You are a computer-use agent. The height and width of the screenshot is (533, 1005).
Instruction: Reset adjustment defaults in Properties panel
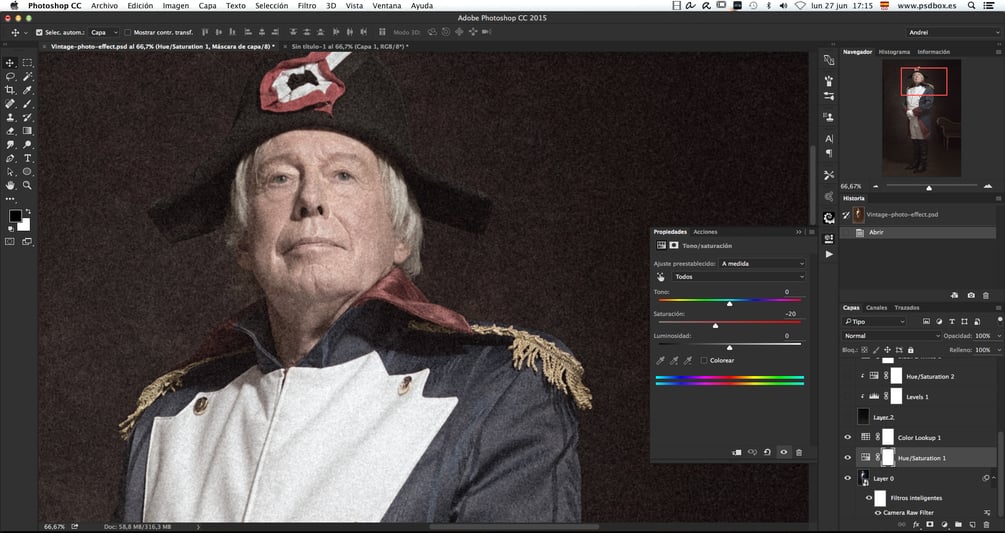(x=767, y=452)
